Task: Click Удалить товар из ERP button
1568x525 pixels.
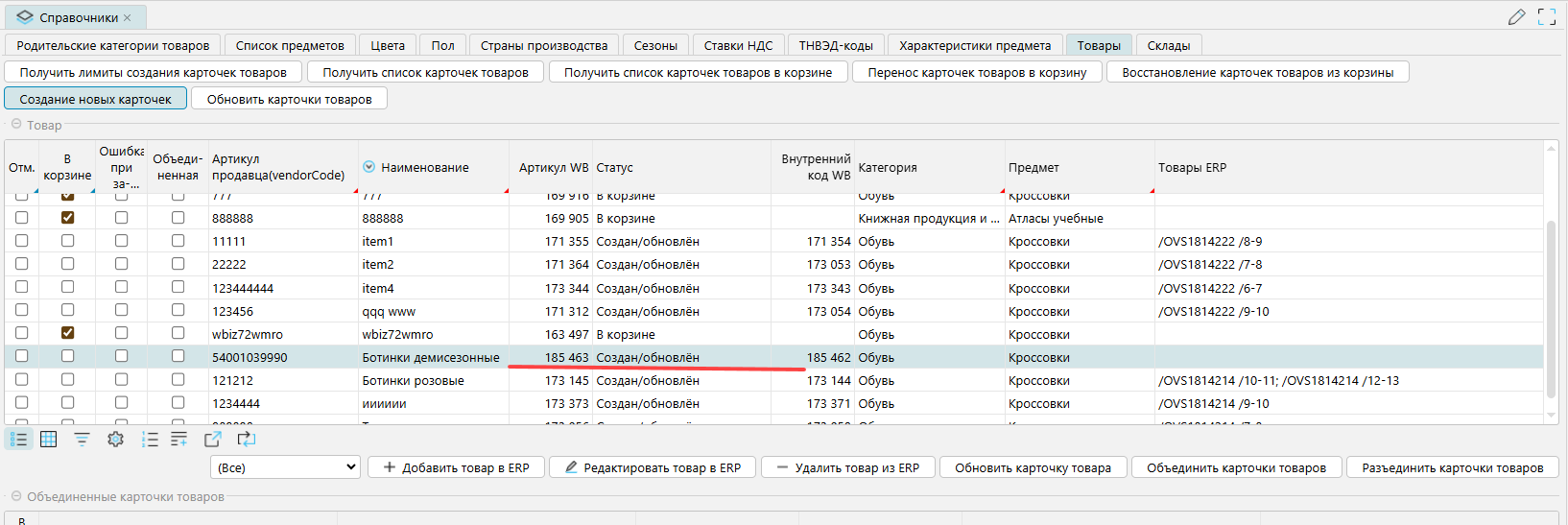Action: pyautogui.click(x=848, y=467)
